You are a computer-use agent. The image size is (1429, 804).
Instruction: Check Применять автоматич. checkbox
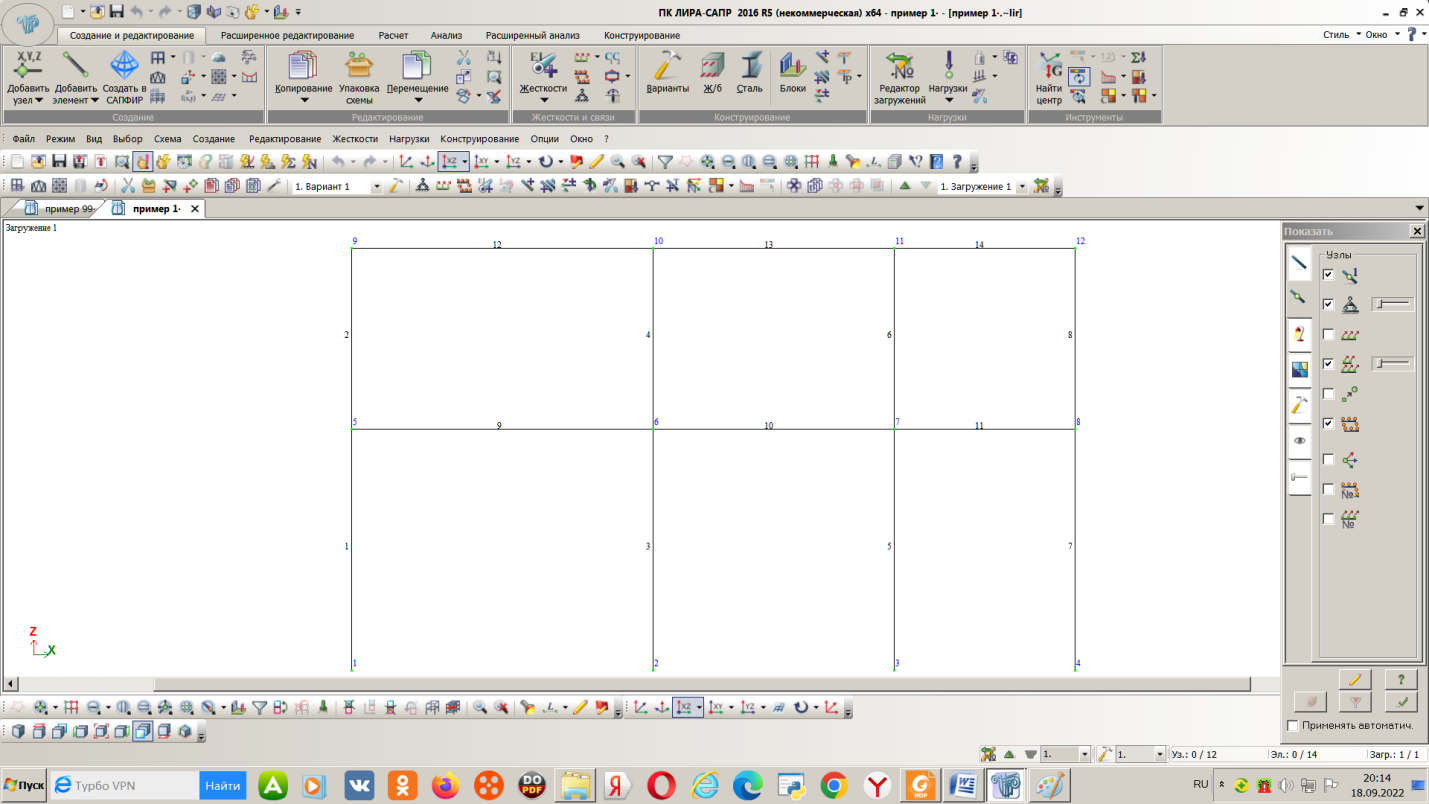point(1292,725)
